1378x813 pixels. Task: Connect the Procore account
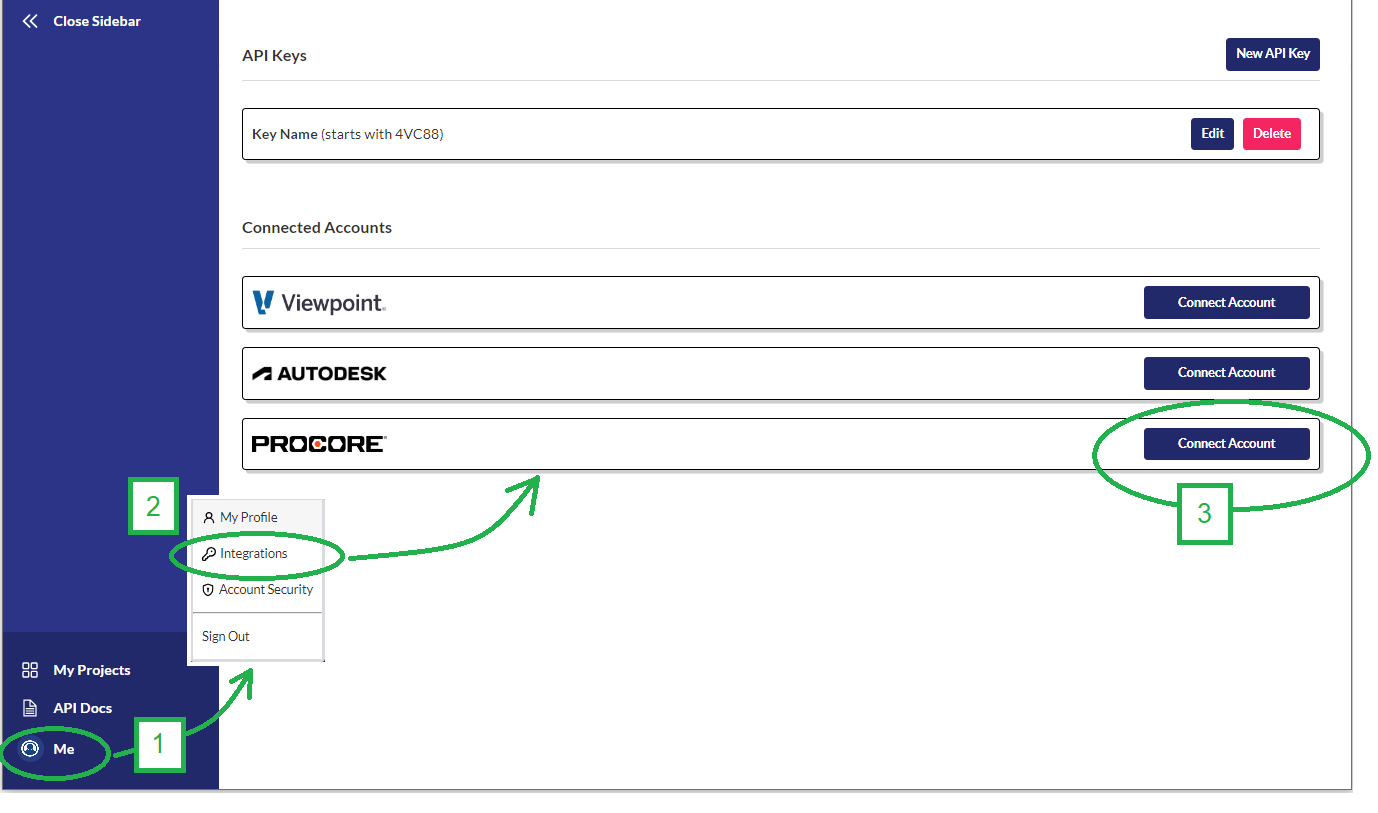(x=1226, y=444)
